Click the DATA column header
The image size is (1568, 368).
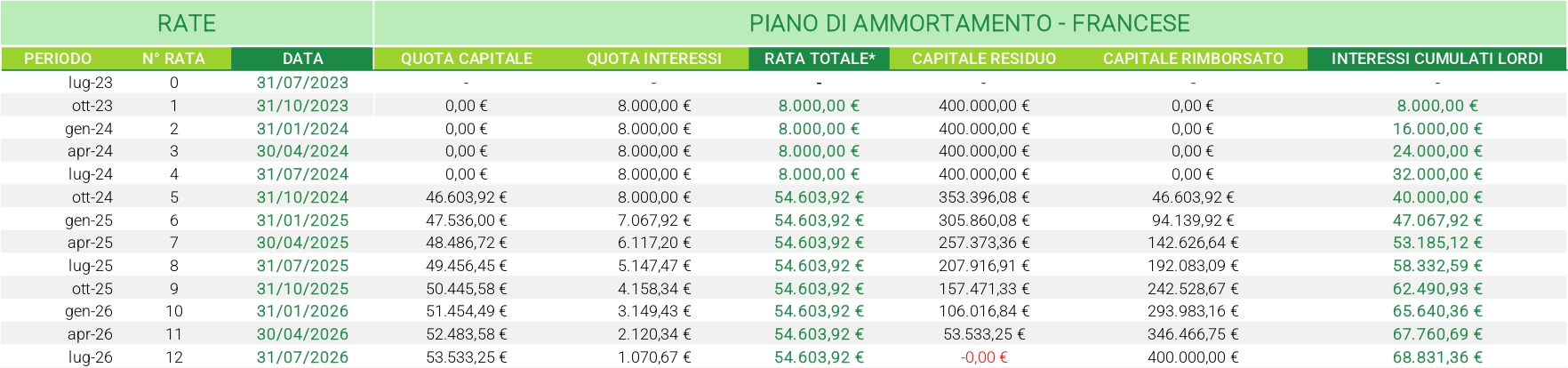(x=302, y=59)
